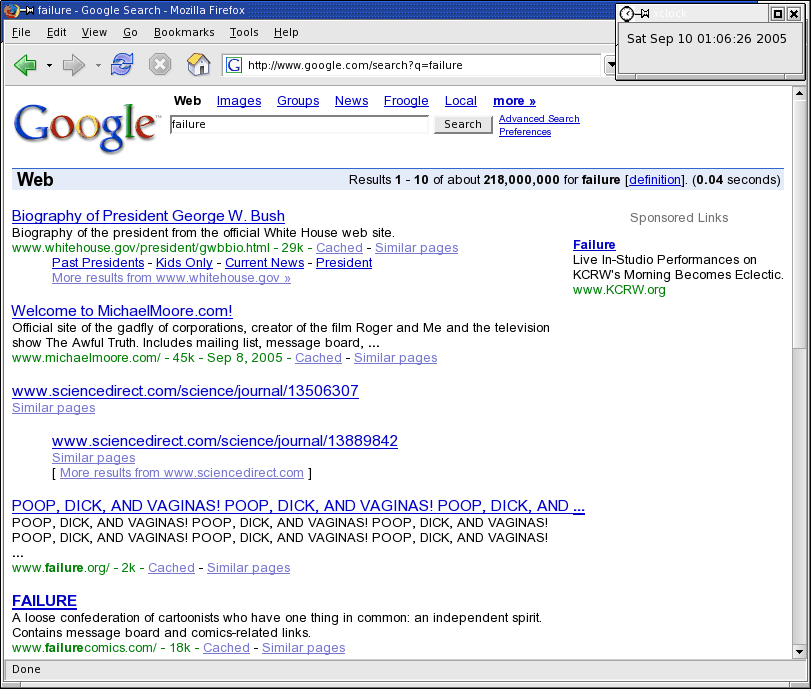Switch to Froogle search
The height and width of the screenshot is (689, 811).
coord(406,101)
